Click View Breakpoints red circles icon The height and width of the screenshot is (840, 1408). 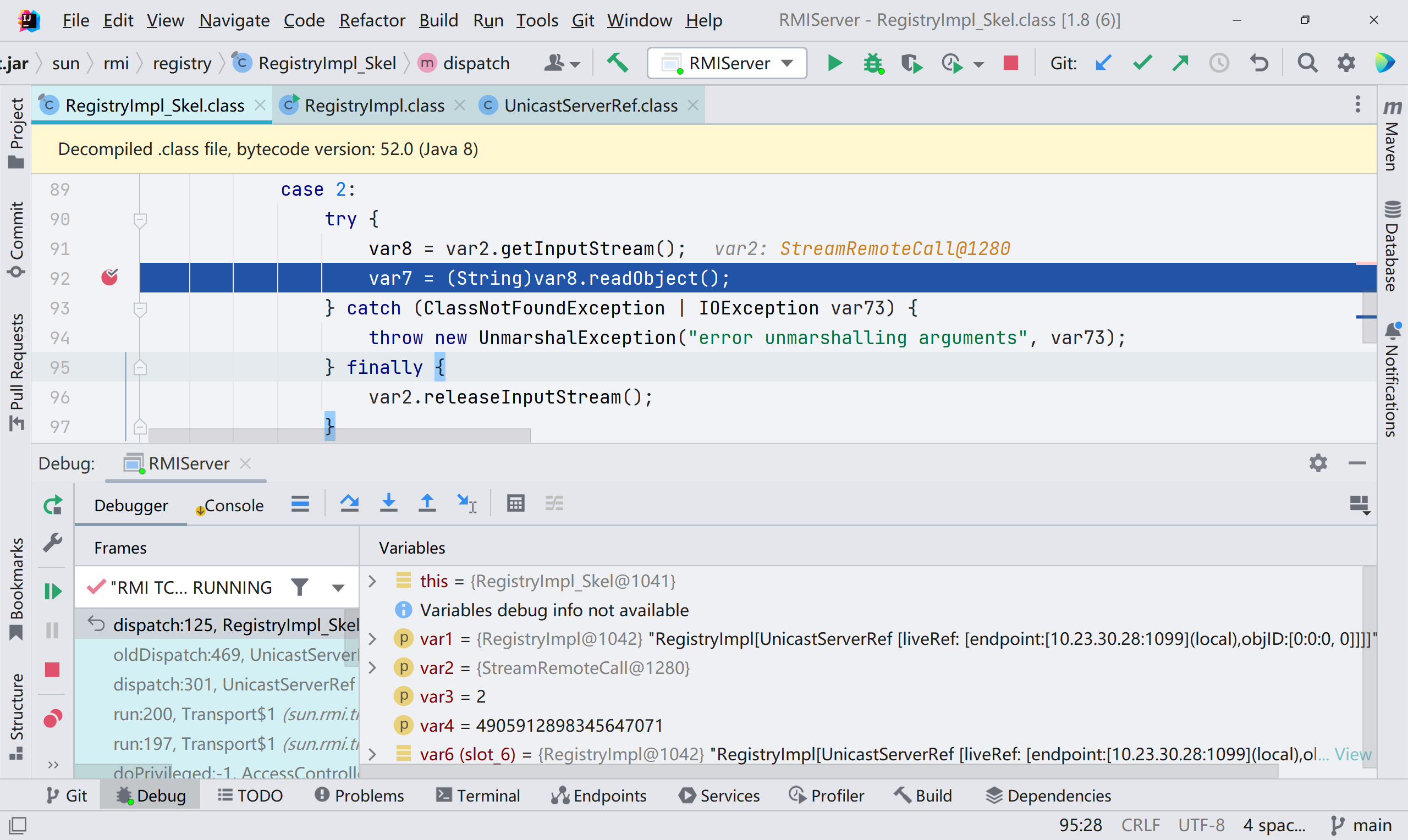[x=53, y=719]
